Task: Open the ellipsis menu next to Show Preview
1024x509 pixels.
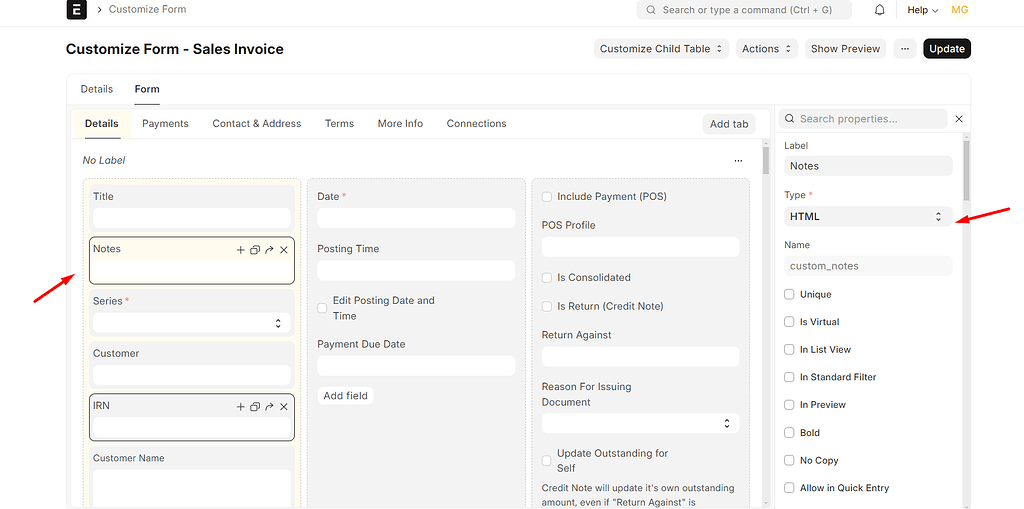Action: point(904,48)
